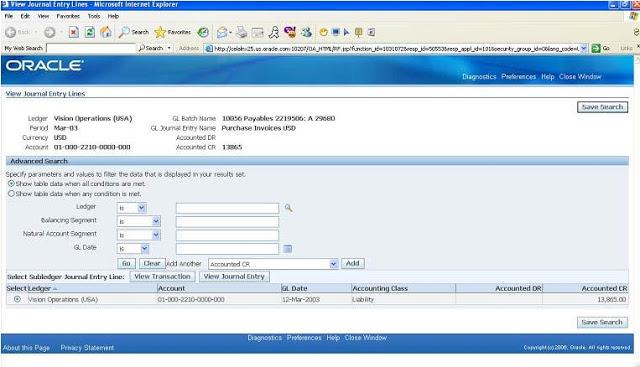Click the browser Refresh icon

click(x=90, y=32)
